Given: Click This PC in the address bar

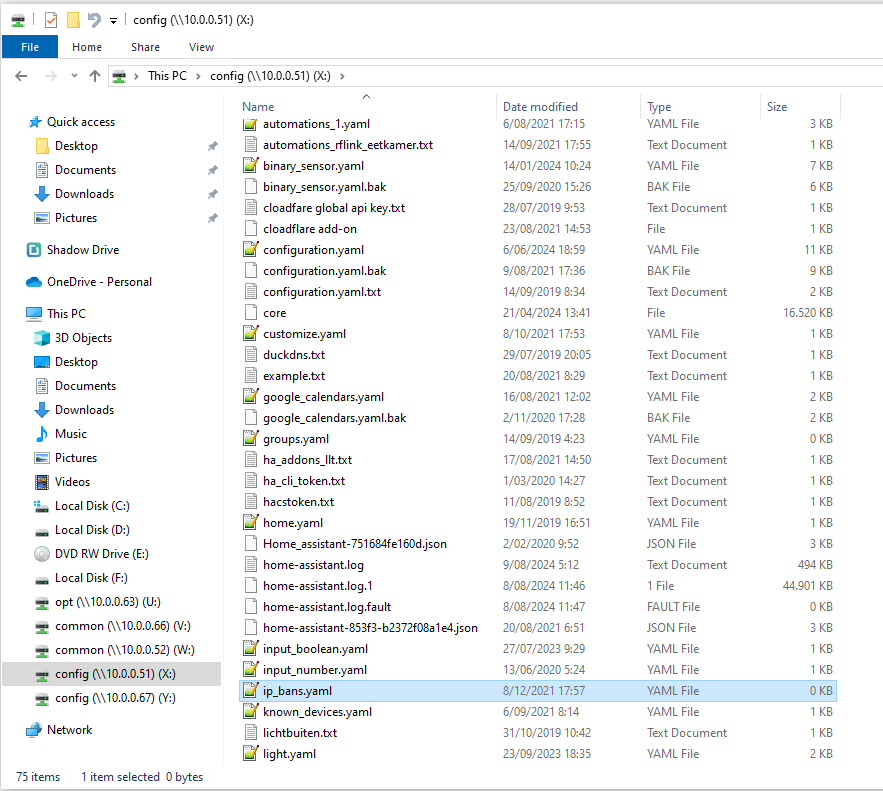Looking at the screenshot, I should coord(167,76).
